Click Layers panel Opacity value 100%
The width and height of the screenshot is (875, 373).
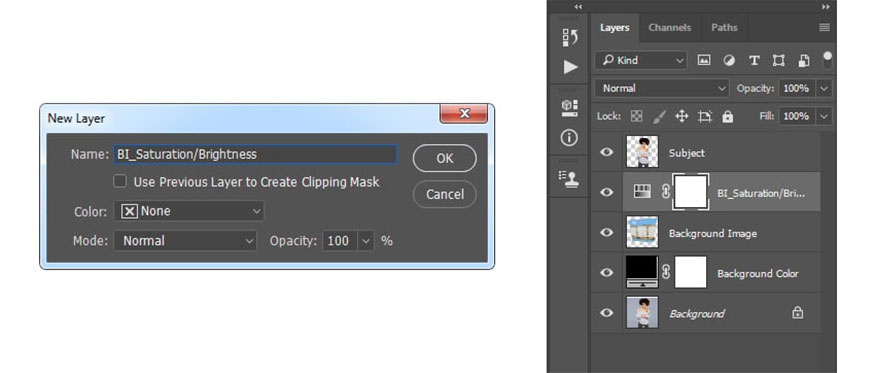pyautogui.click(x=797, y=88)
